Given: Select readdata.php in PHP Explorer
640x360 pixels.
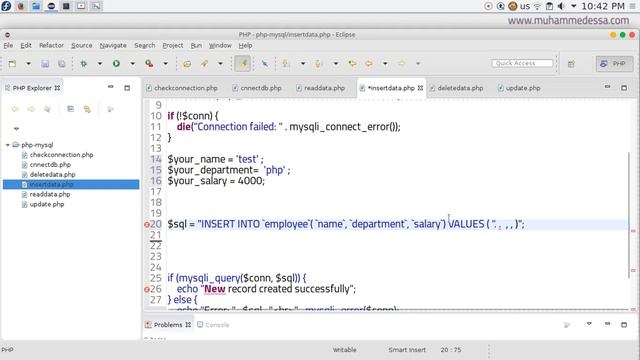Looking at the screenshot, I should point(50,194).
